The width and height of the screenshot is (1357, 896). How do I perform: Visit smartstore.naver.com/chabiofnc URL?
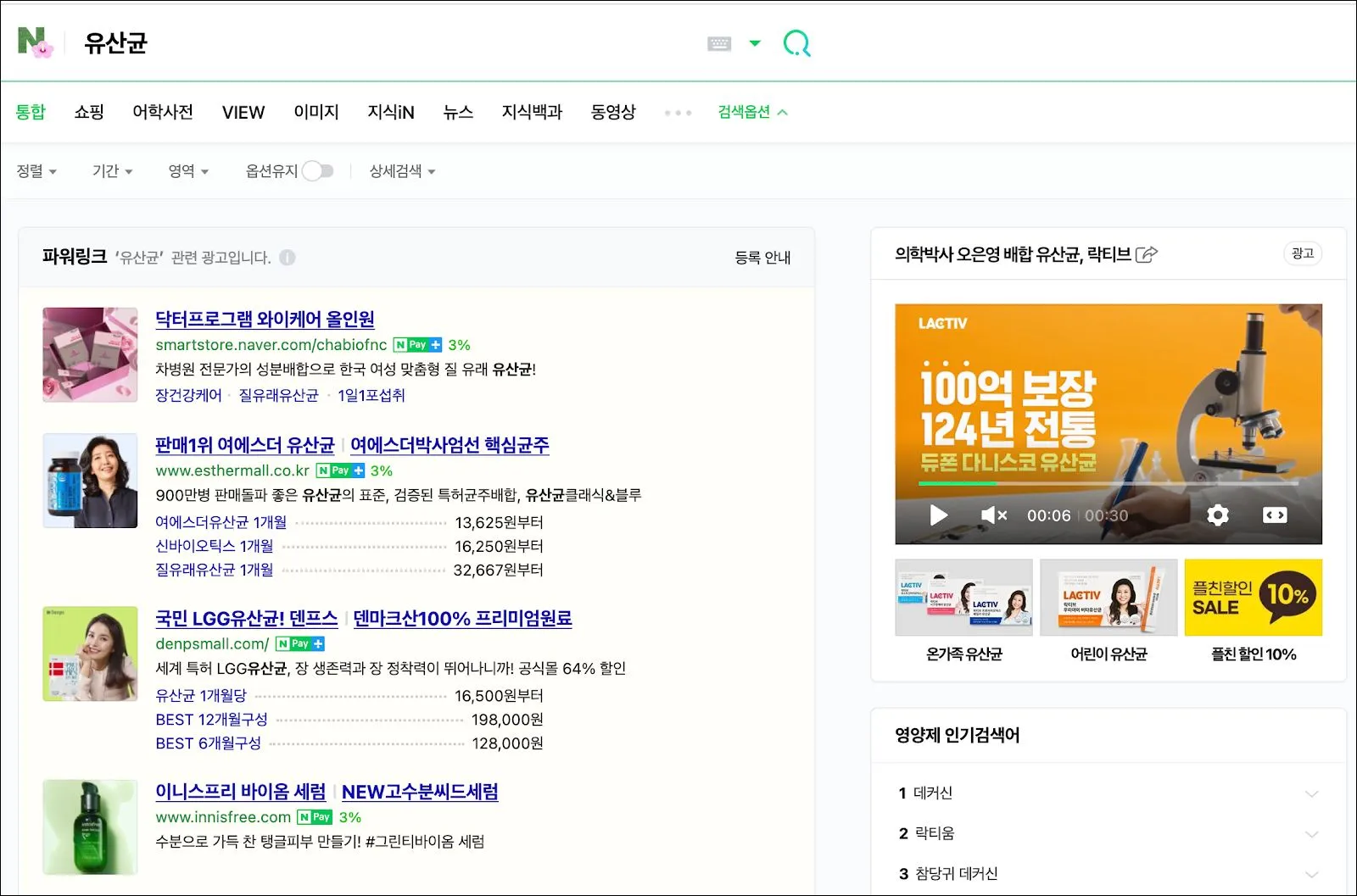[271, 345]
